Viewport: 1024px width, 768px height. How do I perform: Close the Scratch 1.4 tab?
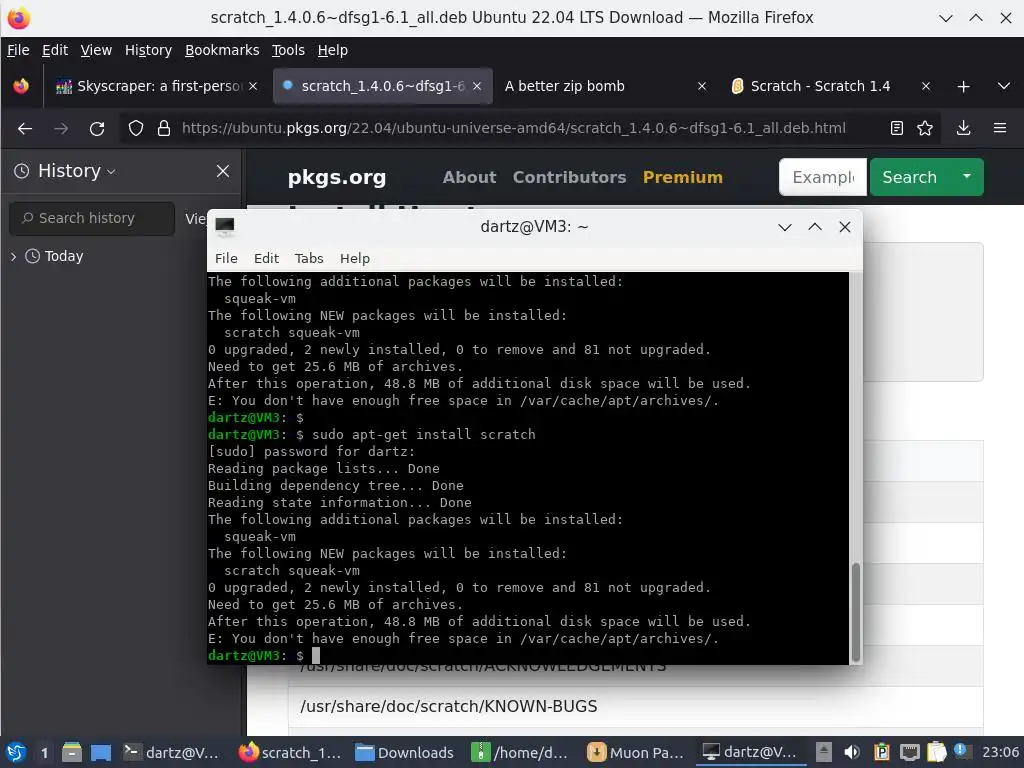(x=926, y=86)
